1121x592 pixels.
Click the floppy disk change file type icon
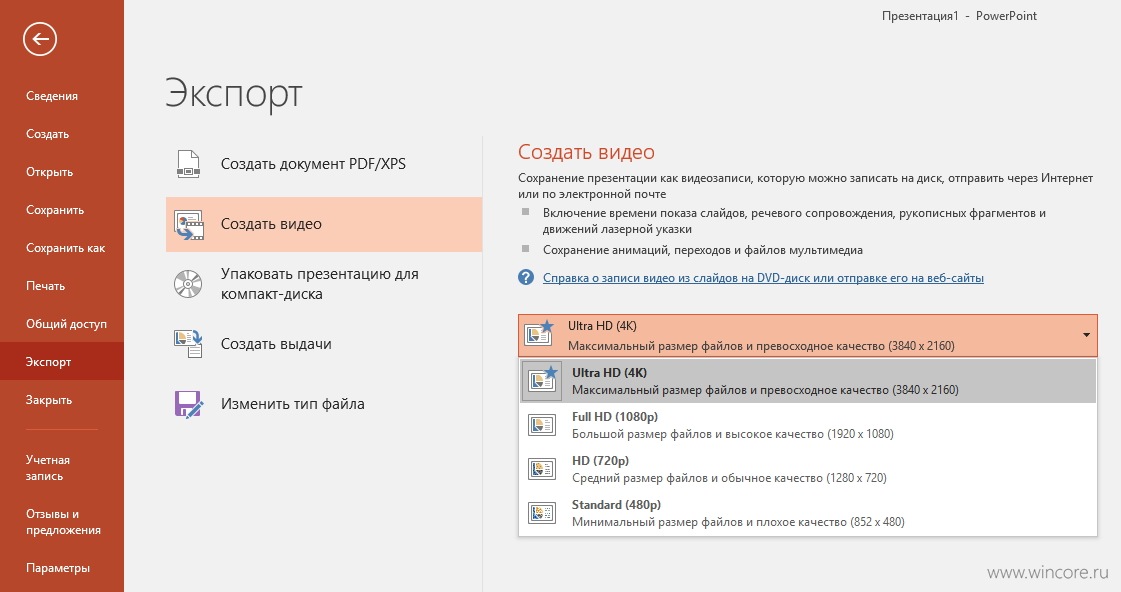pos(188,404)
